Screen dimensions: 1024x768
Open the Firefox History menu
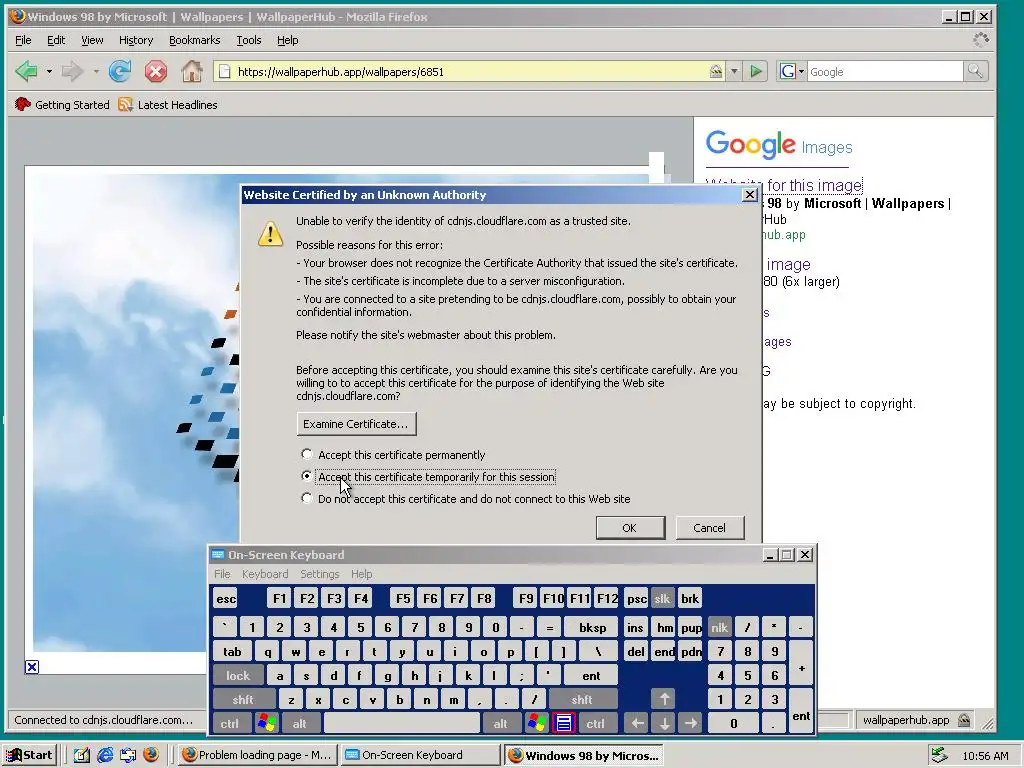pyautogui.click(x=136, y=40)
